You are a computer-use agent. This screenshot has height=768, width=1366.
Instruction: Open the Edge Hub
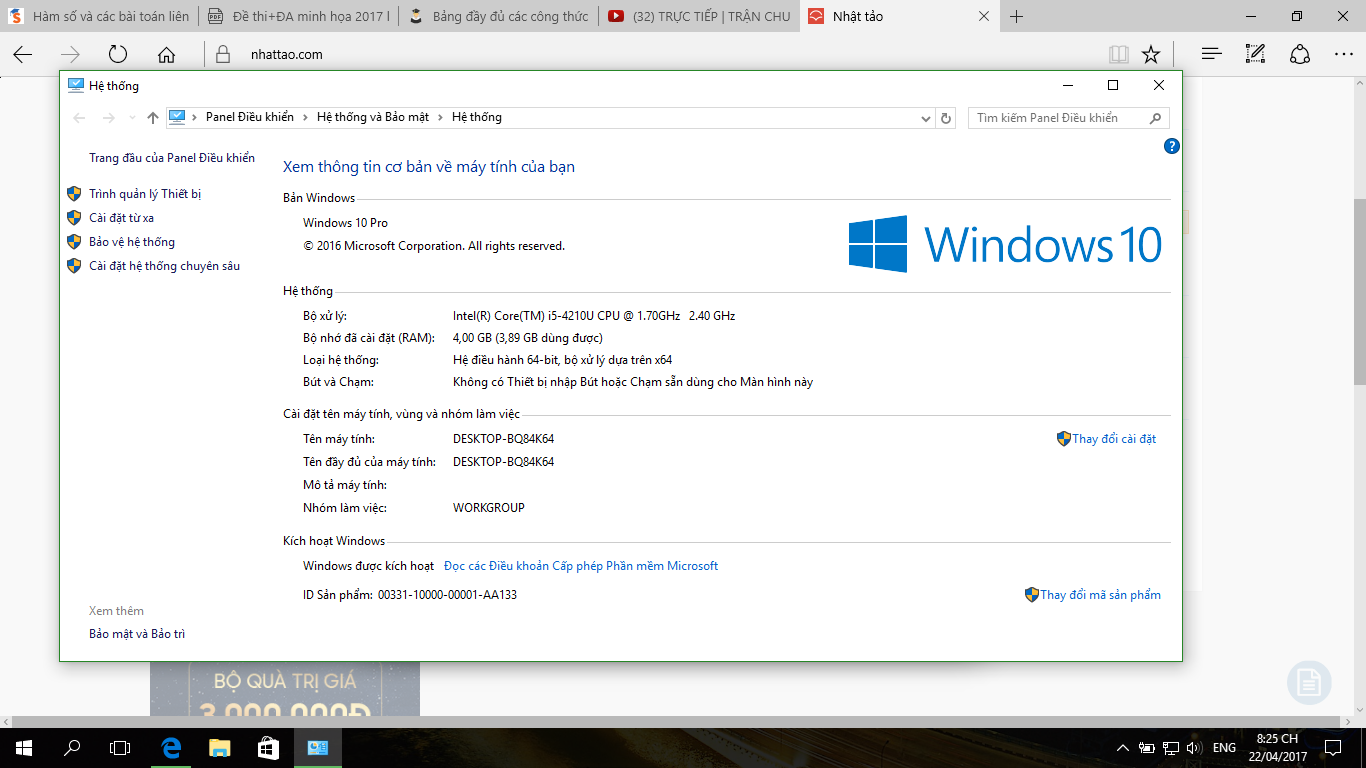(x=1211, y=55)
